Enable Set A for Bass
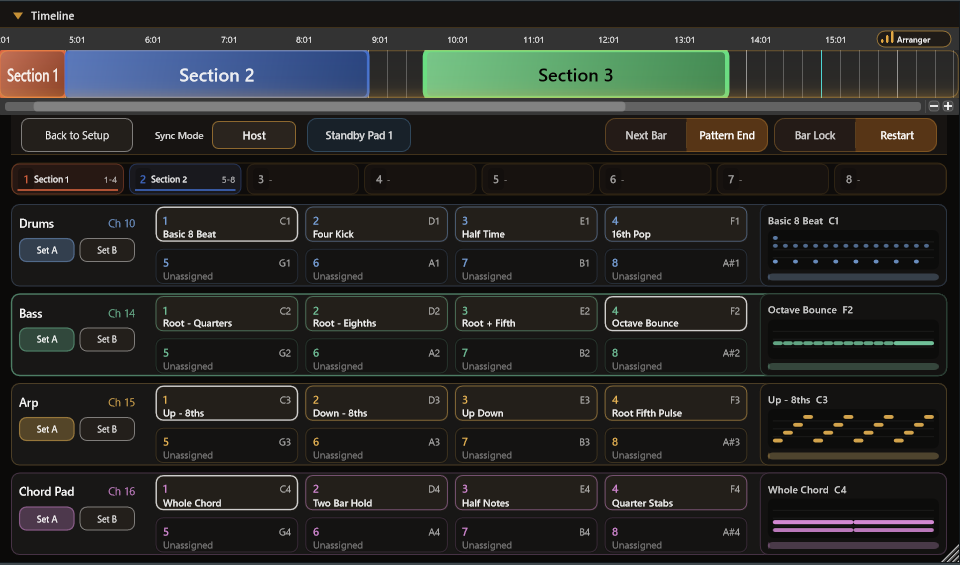This screenshot has height=565, width=960. pyautogui.click(x=47, y=339)
